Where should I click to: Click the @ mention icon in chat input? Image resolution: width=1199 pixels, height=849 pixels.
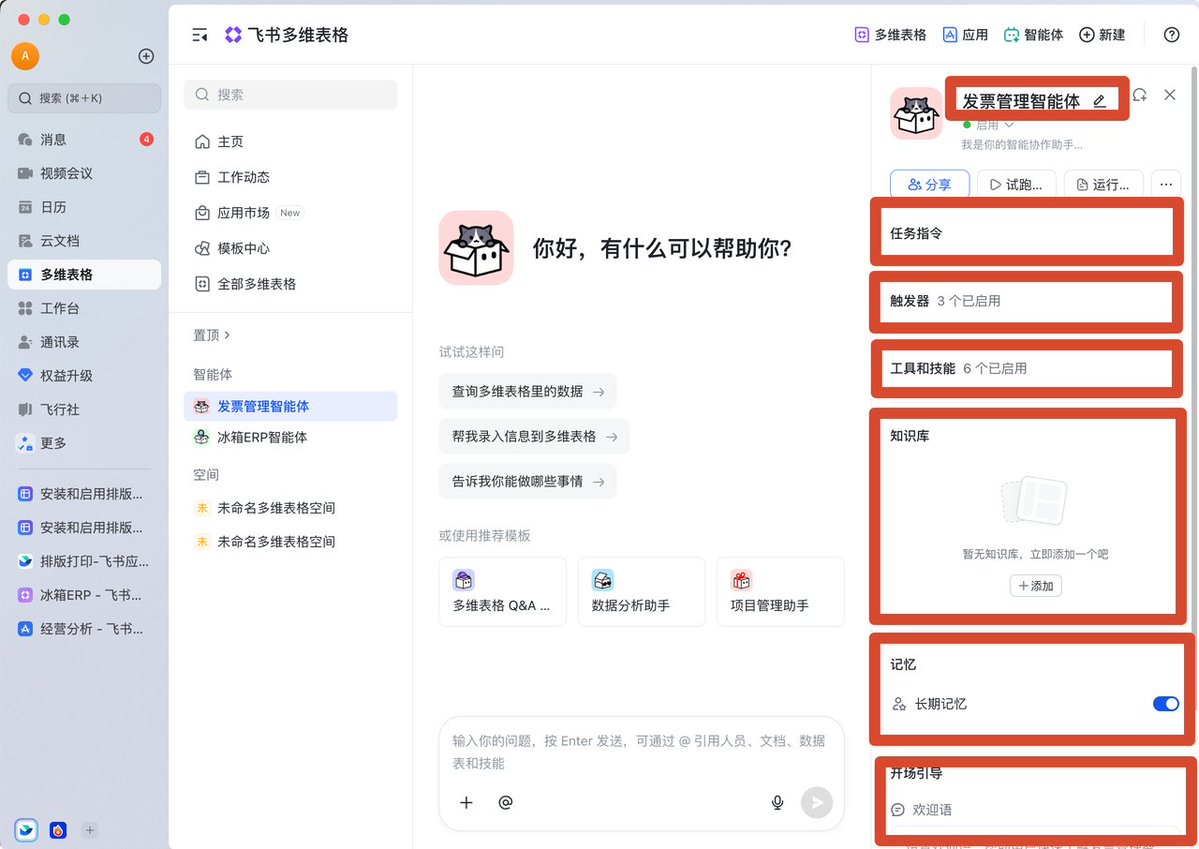click(505, 802)
